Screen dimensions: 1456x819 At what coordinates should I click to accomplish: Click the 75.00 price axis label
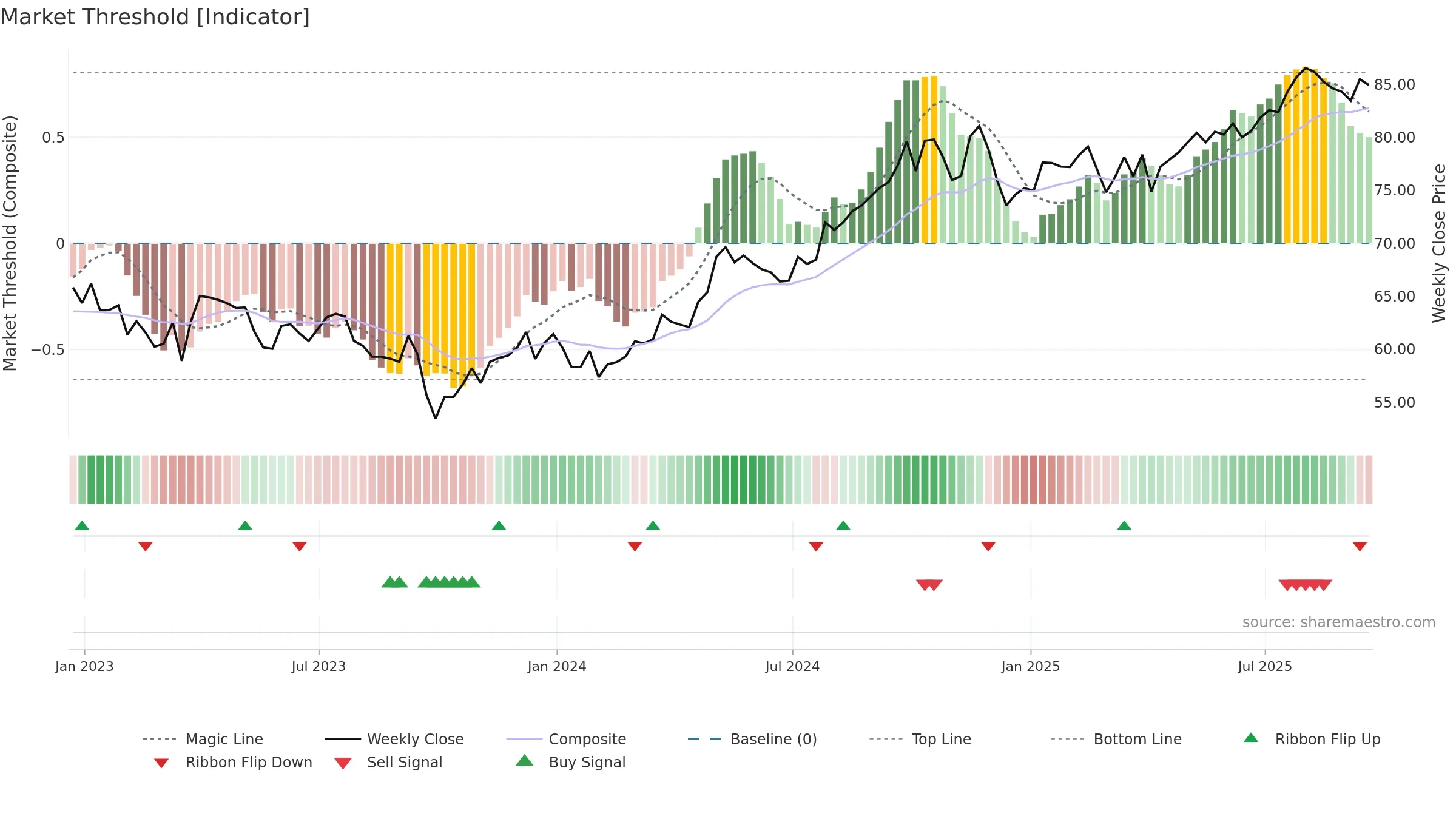click(1395, 190)
